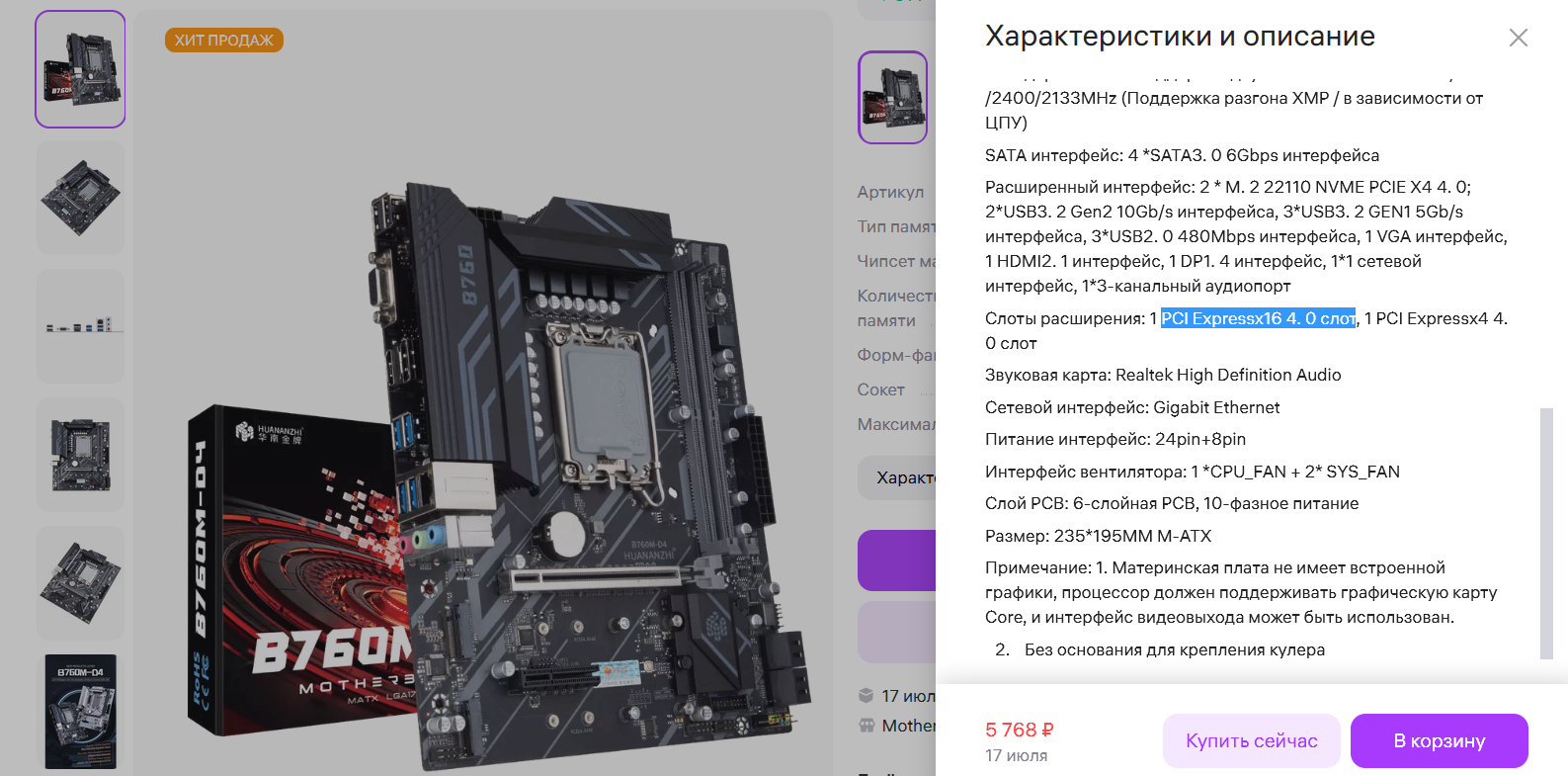This screenshot has height=776, width=1568.
Task: Select the first motherboard thumbnail with box
Action: click(x=80, y=69)
